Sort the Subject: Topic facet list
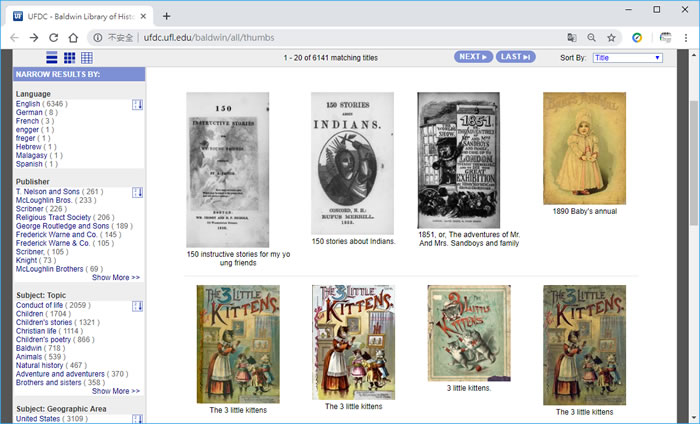 (x=138, y=306)
